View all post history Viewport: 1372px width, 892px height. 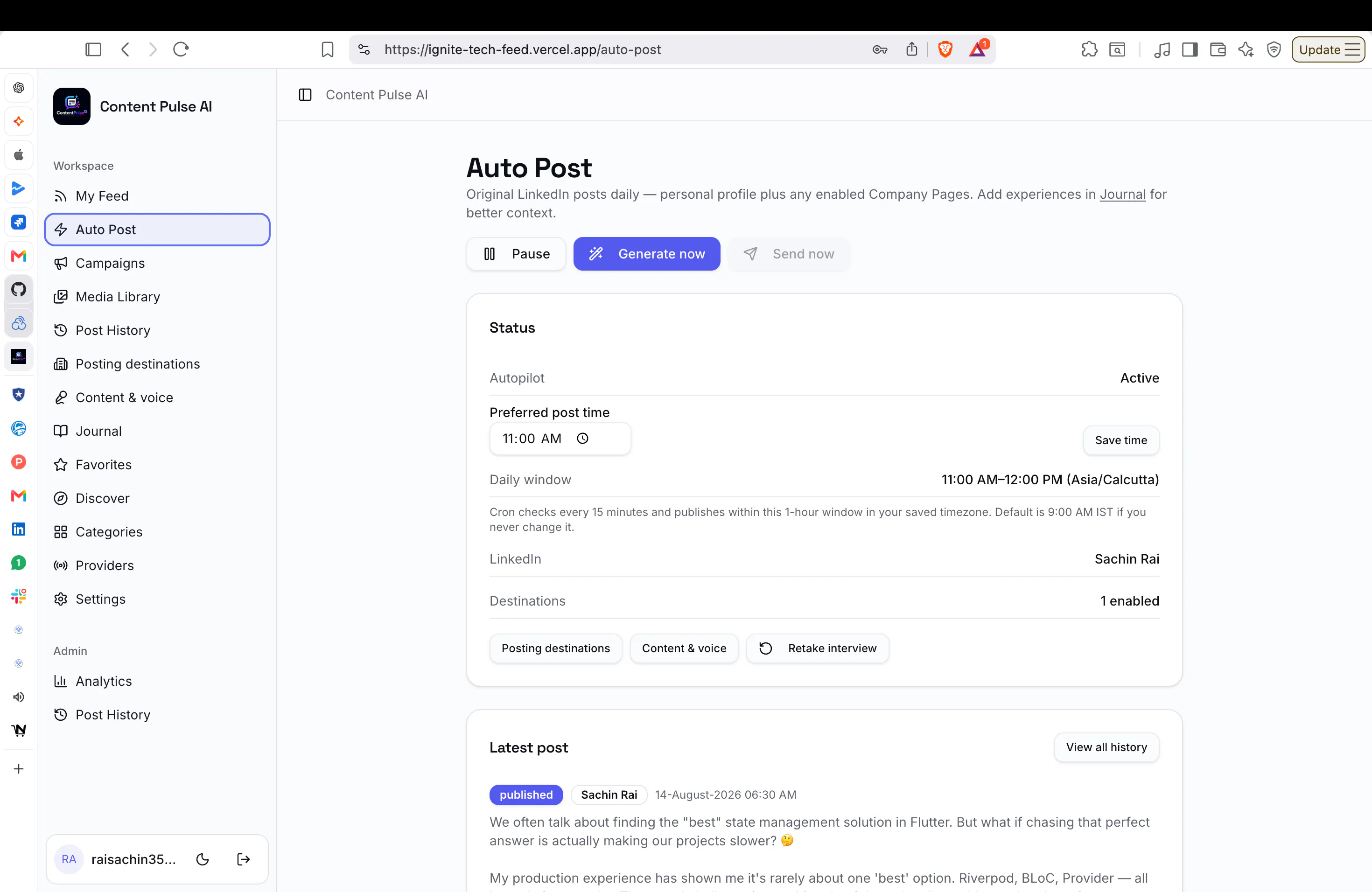point(1106,747)
